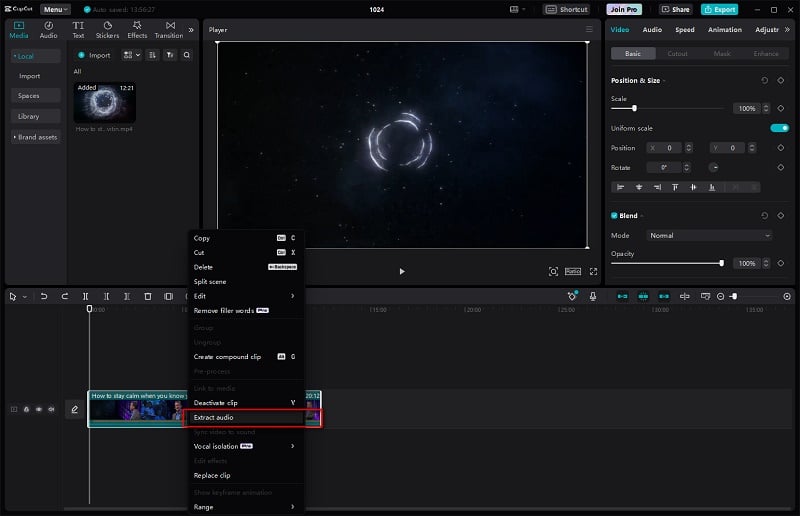Screen dimensions: 800x516
Task: Toggle track visibility eye icon
Action: pos(39,409)
